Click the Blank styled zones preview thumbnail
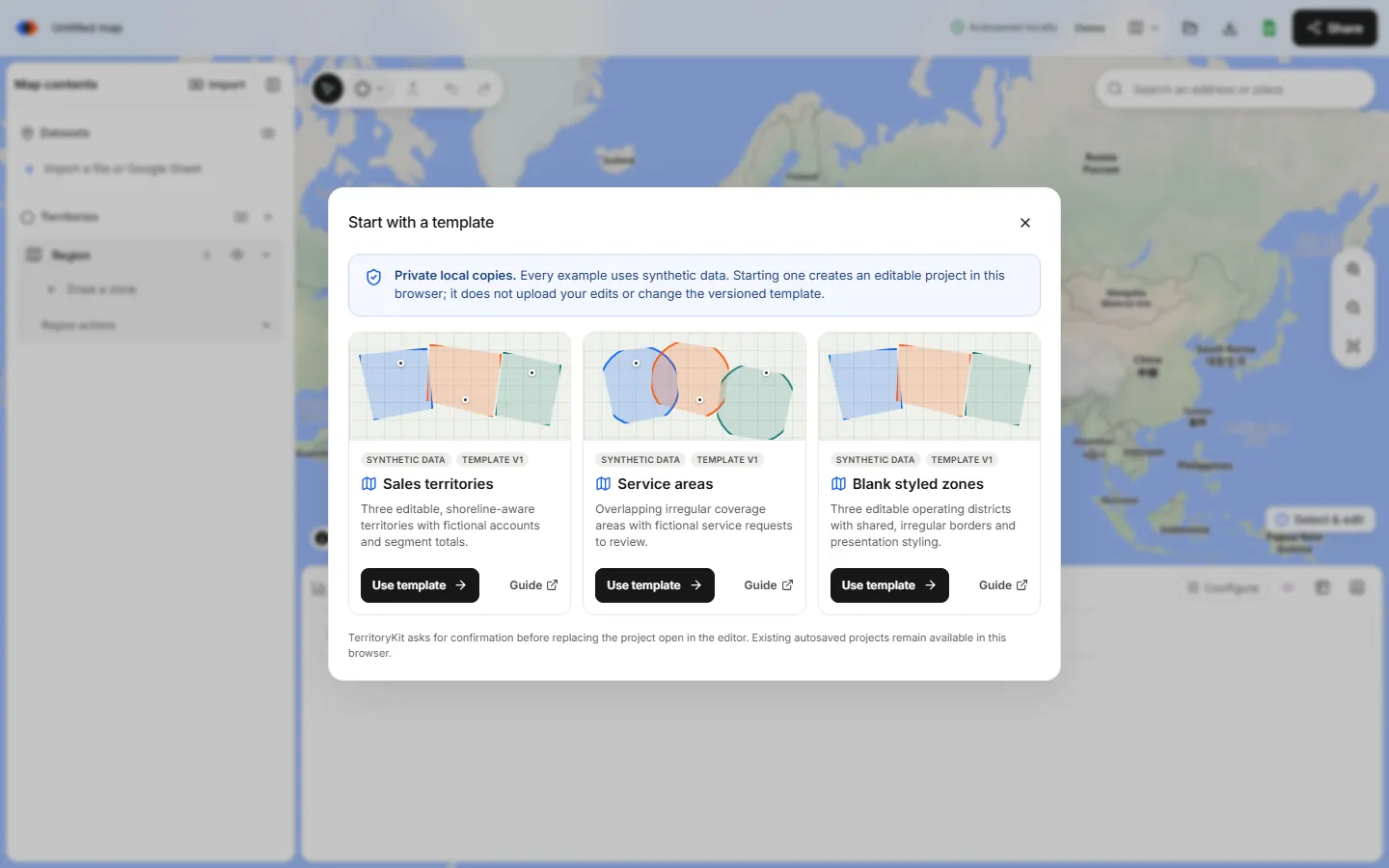Viewport: 1389px width, 868px height. (x=929, y=387)
